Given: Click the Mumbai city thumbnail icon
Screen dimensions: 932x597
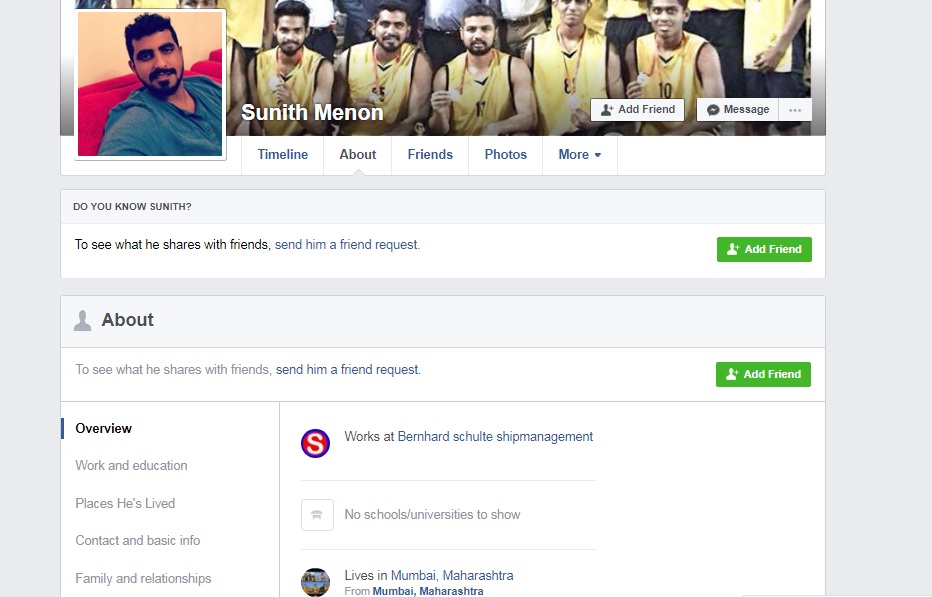Looking at the screenshot, I should coord(316,582).
